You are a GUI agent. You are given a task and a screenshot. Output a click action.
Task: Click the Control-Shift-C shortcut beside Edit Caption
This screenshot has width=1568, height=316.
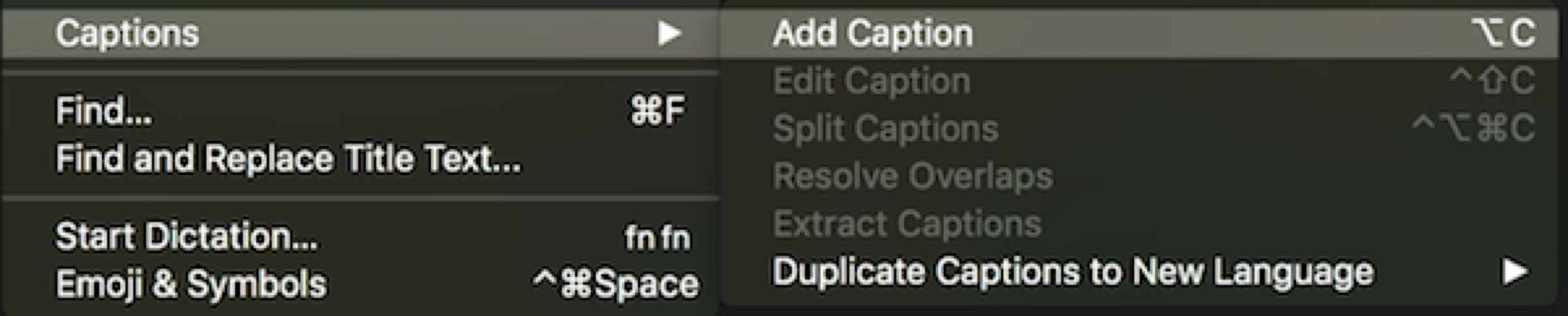[1492, 81]
